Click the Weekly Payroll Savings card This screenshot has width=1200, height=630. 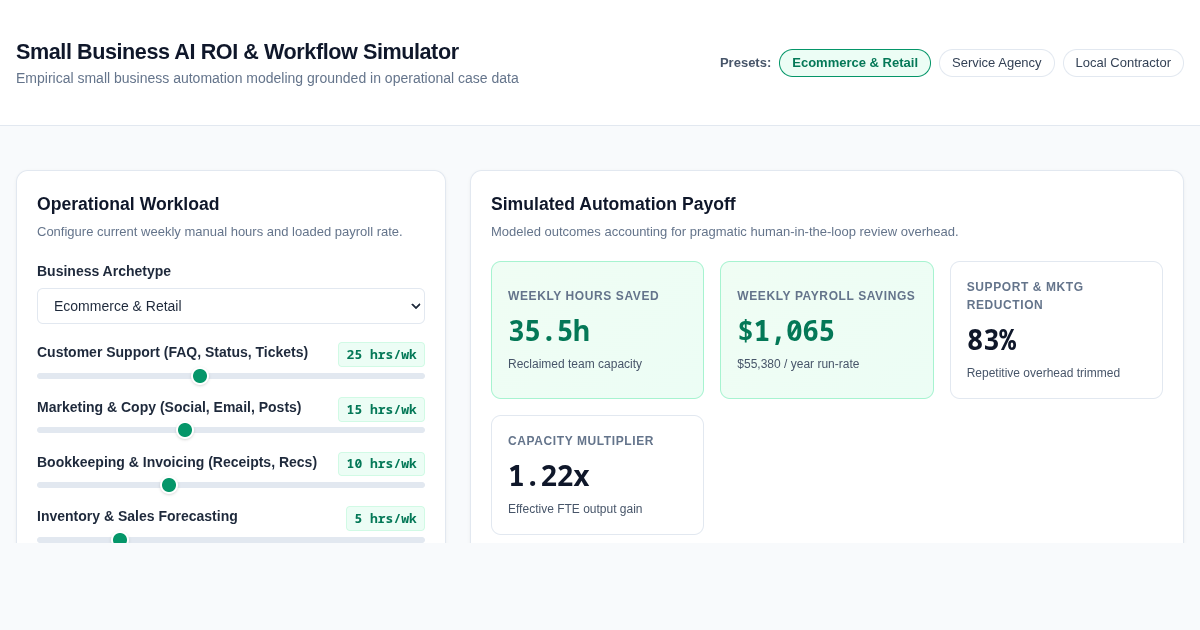(x=827, y=330)
